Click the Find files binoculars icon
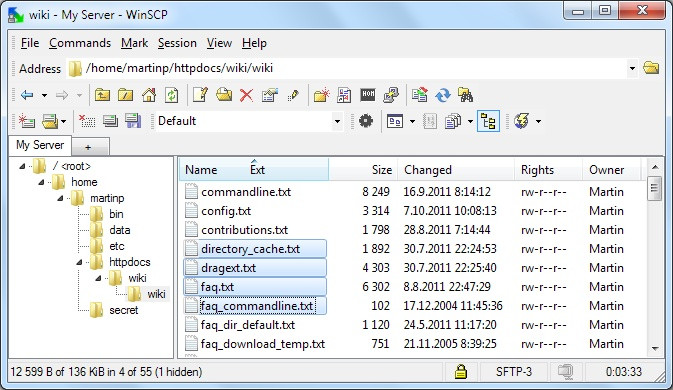Image resolution: width=673 pixels, height=390 pixels. coord(465,95)
